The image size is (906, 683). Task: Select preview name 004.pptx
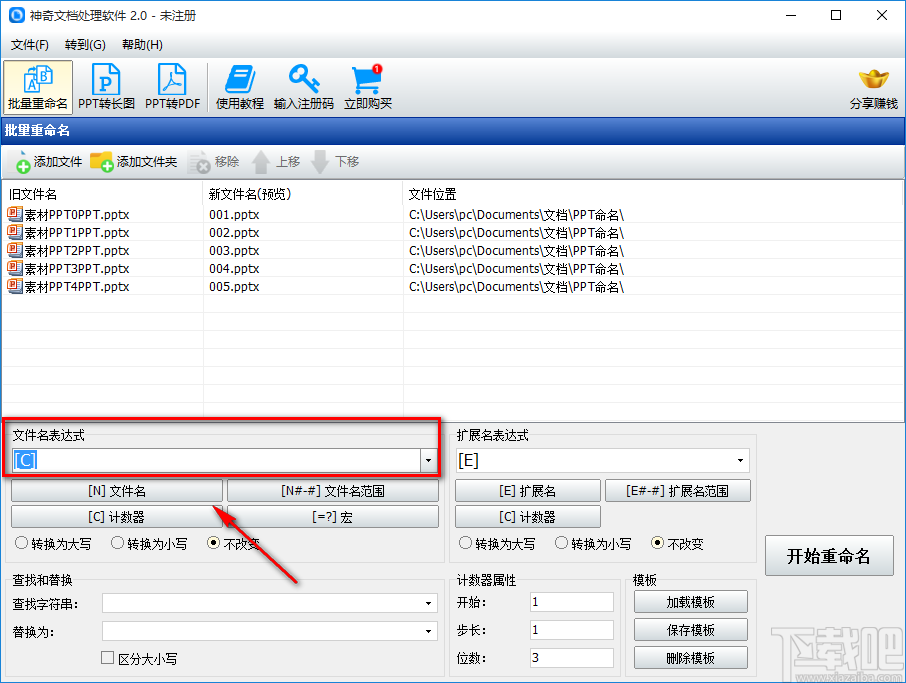pyautogui.click(x=234, y=268)
